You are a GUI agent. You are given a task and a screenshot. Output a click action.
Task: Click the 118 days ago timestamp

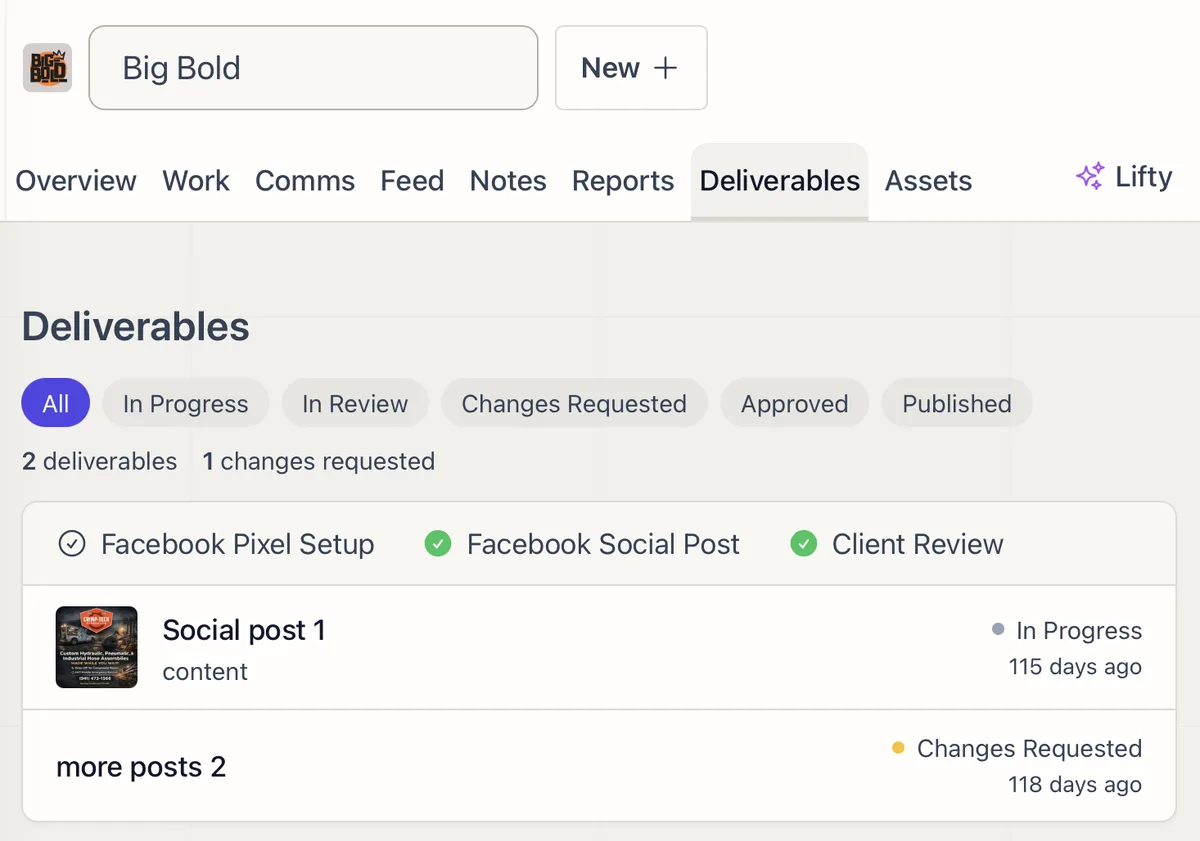point(1075,785)
